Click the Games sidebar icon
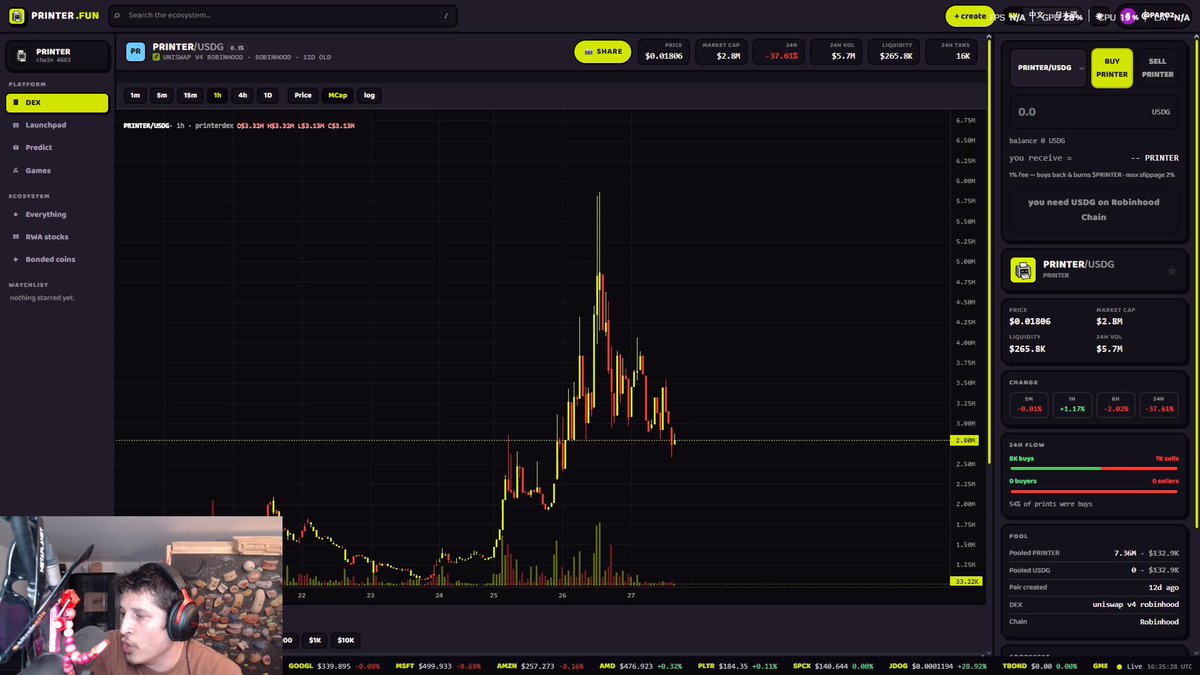1200x675 pixels. coord(15,170)
